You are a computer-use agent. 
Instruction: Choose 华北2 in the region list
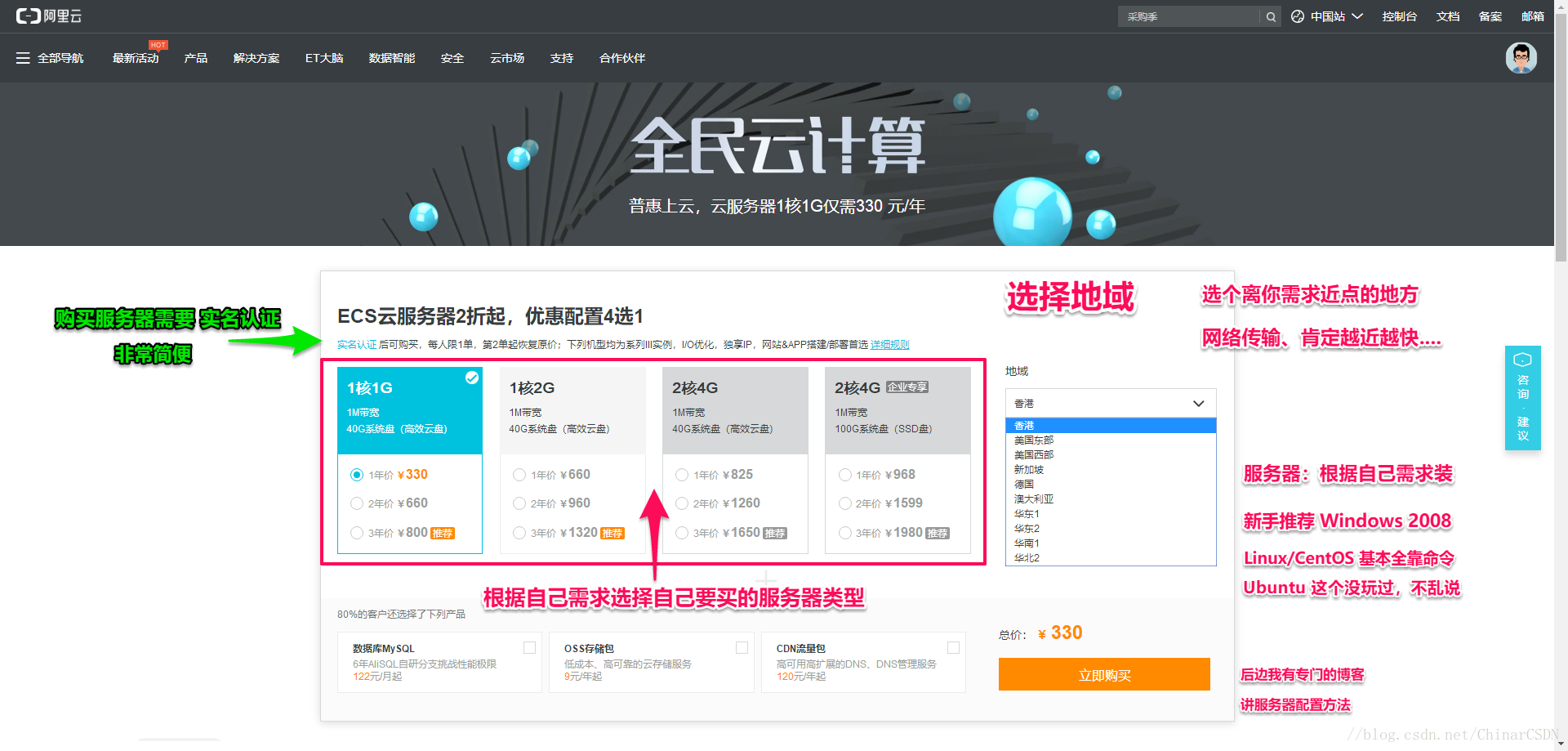pos(1111,558)
